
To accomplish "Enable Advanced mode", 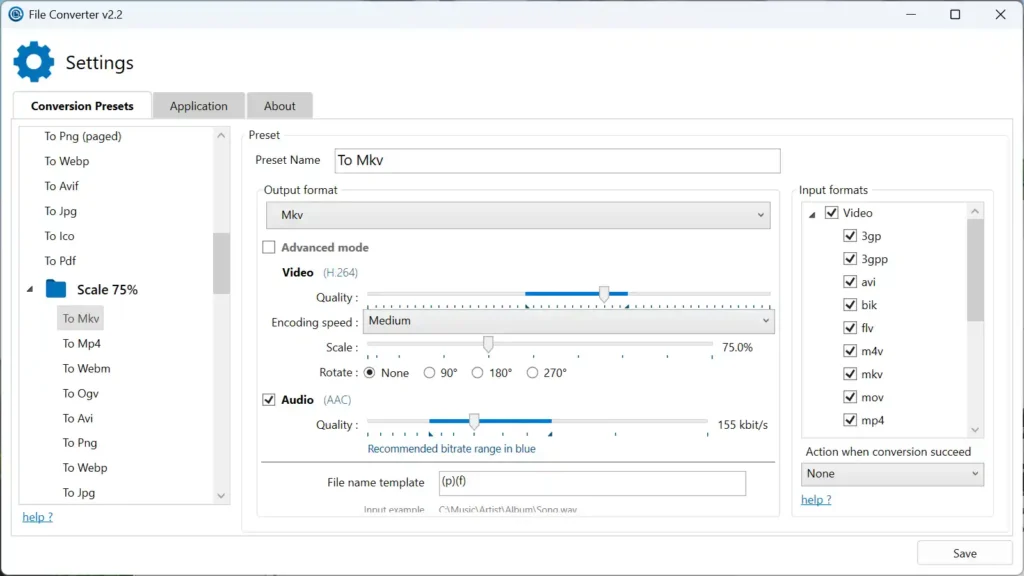I will [269, 247].
